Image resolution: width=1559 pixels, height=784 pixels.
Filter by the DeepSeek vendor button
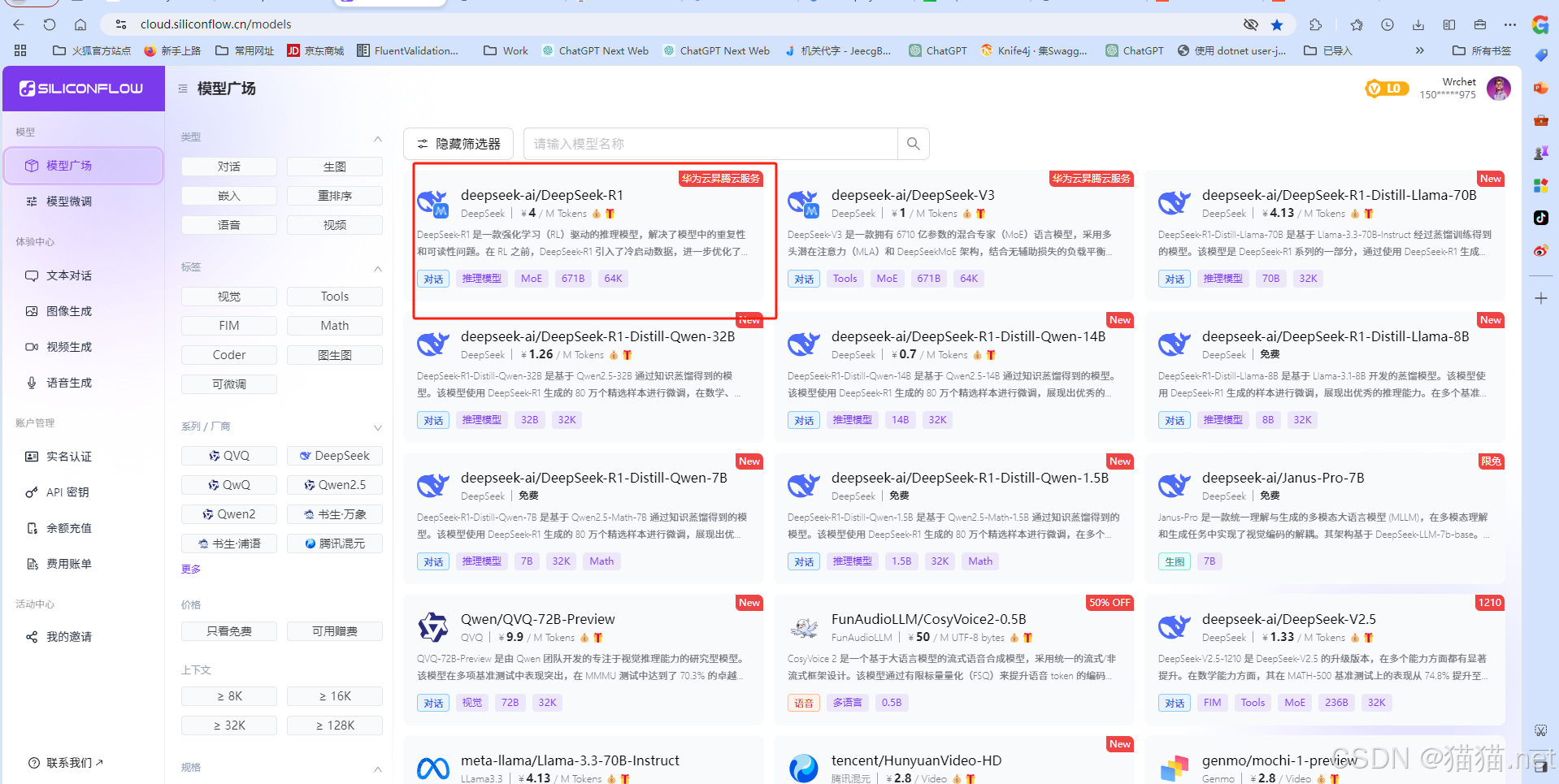335,456
